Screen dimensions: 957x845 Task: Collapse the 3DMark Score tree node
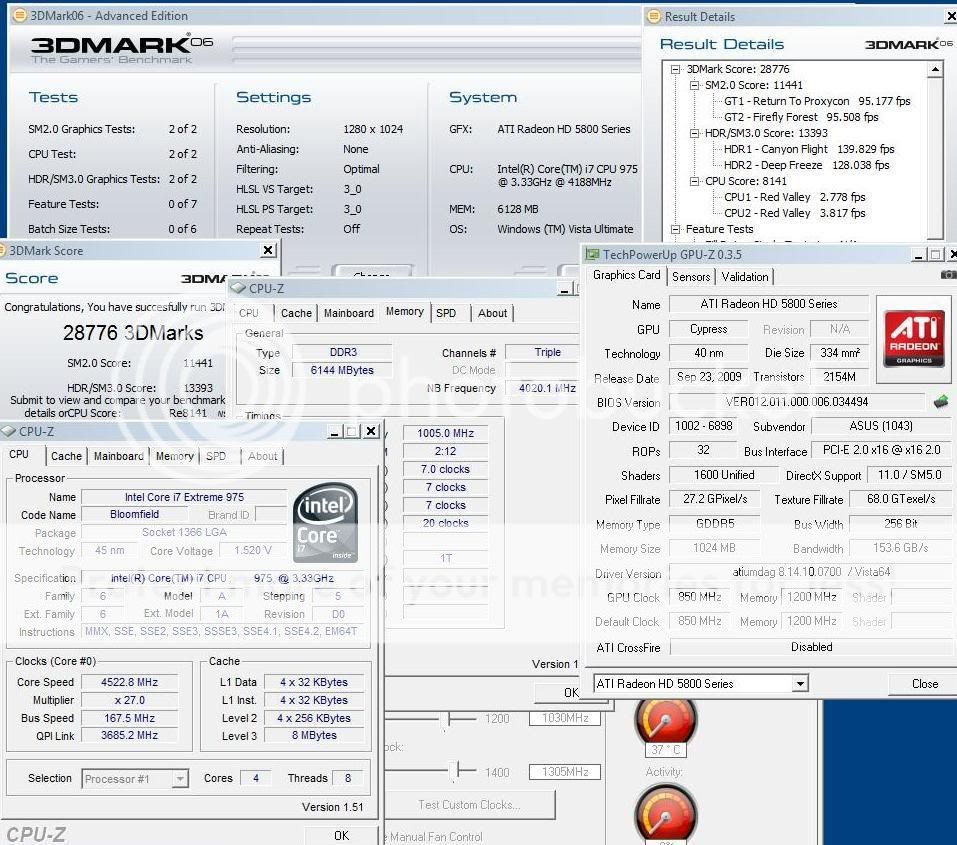[677, 70]
